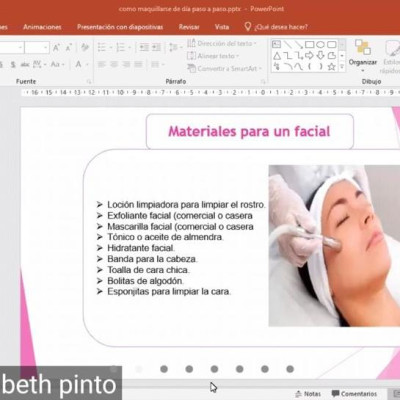Click the strikethrough abc icon
Screen dimensions: 400x400
click(x=25, y=65)
